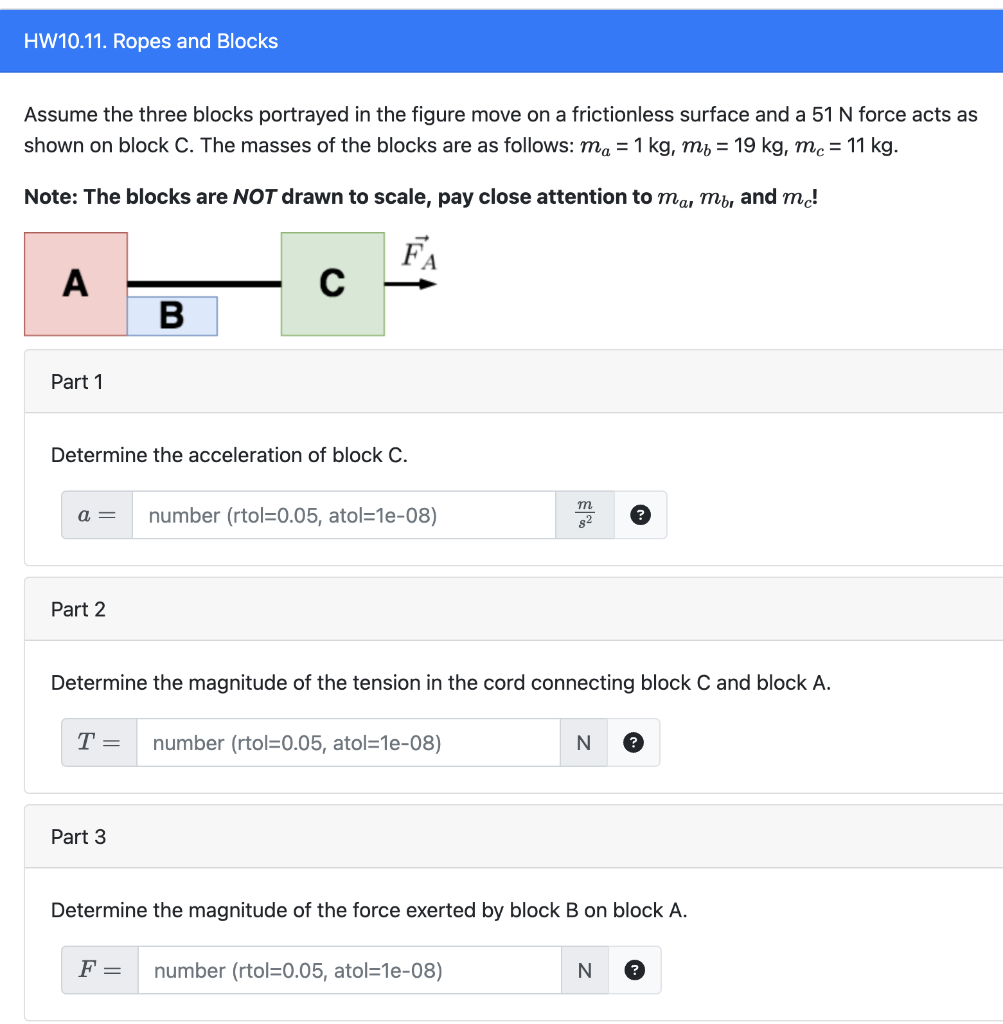Select the Part 1 panel header
Screen dimensions: 1003x1024
click(x=513, y=381)
